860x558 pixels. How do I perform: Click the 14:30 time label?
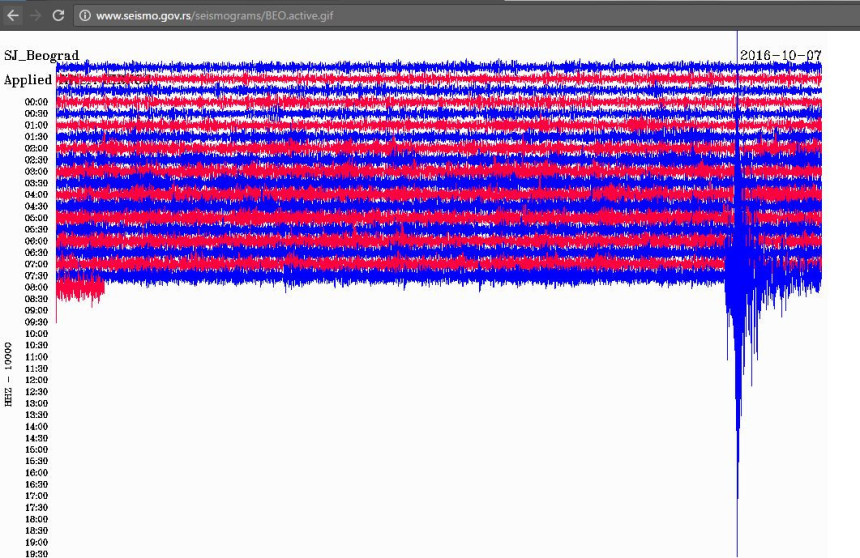[36, 438]
